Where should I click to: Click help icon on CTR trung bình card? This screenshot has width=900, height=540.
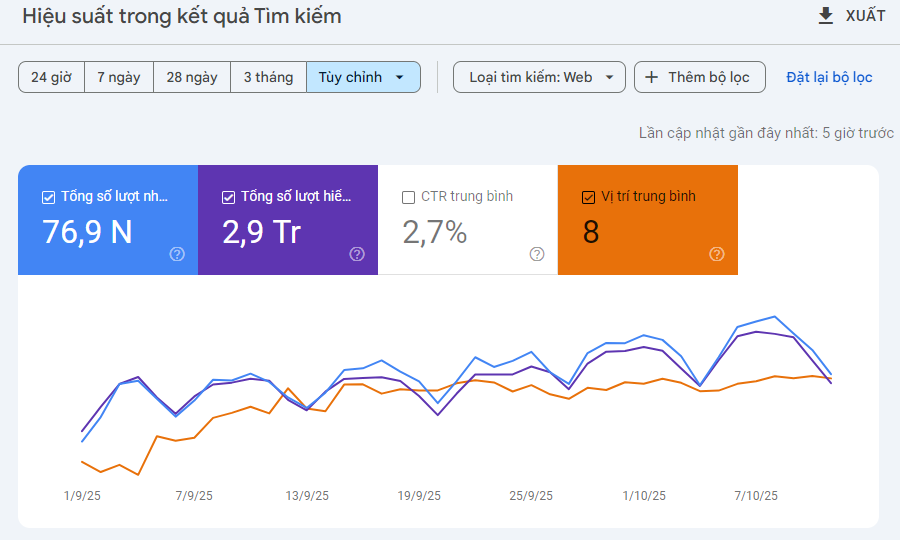pyautogui.click(x=537, y=254)
